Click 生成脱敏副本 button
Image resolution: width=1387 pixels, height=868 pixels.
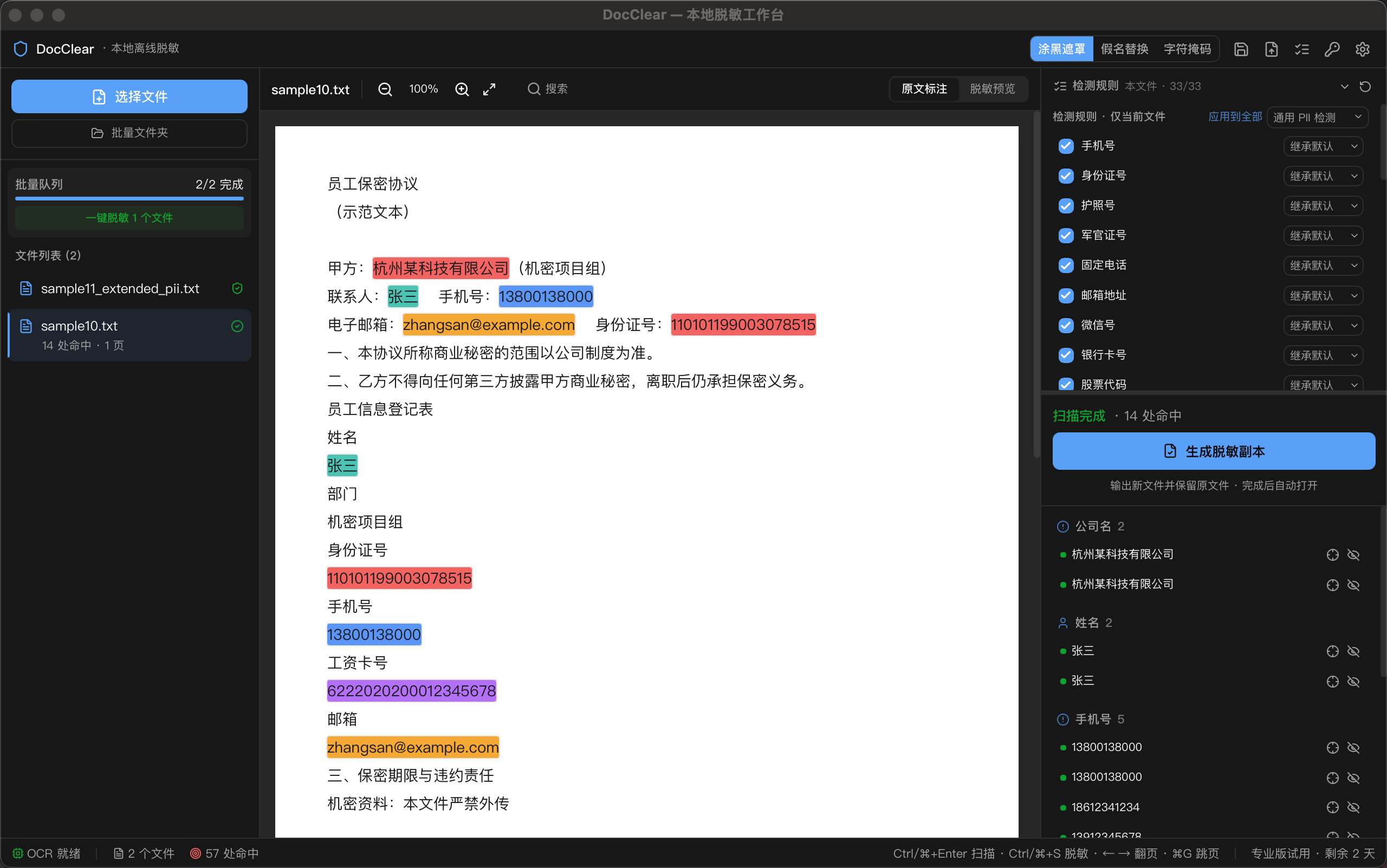pyautogui.click(x=1214, y=451)
